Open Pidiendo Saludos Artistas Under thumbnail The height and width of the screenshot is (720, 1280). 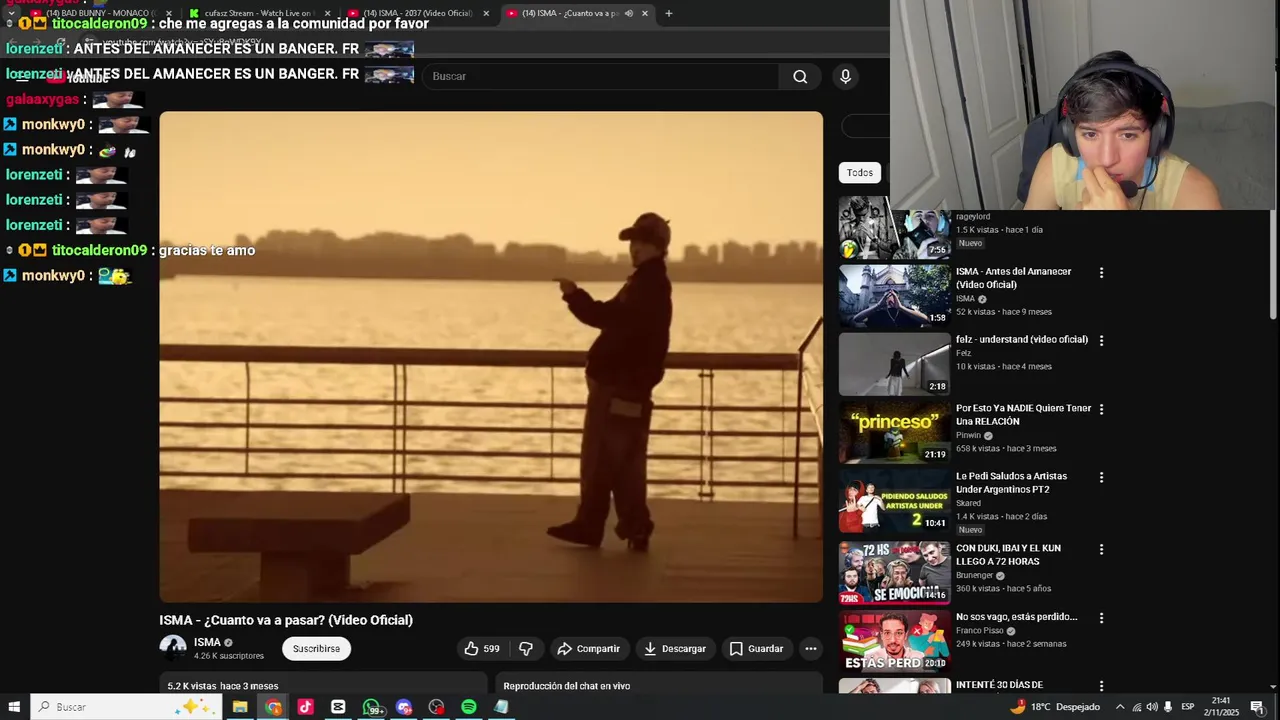(x=894, y=501)
